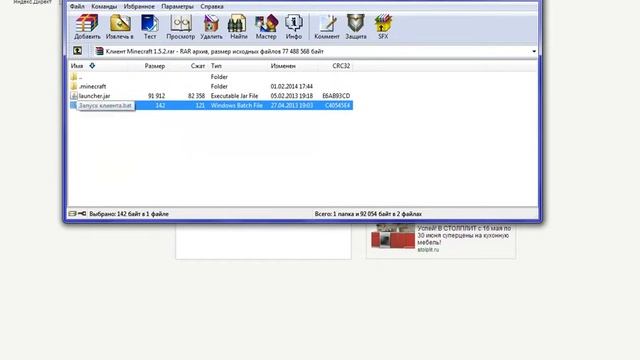Select the launcher.jar file name

[x=94, y=96]
